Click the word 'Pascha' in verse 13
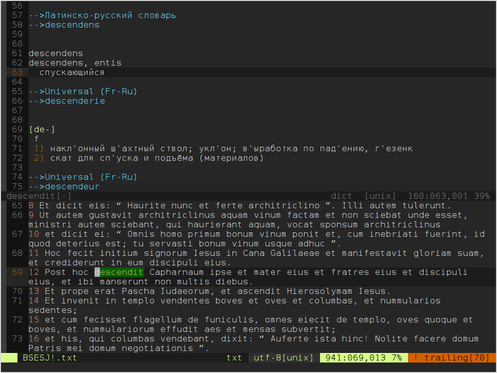Viewport: 497px width, 373px height. click(138, 291)
